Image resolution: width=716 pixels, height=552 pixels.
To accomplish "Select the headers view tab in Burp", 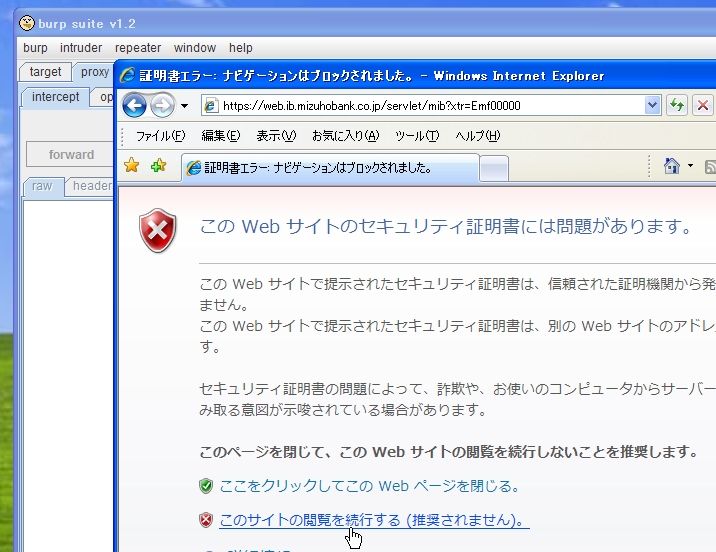I will [90, 186].
